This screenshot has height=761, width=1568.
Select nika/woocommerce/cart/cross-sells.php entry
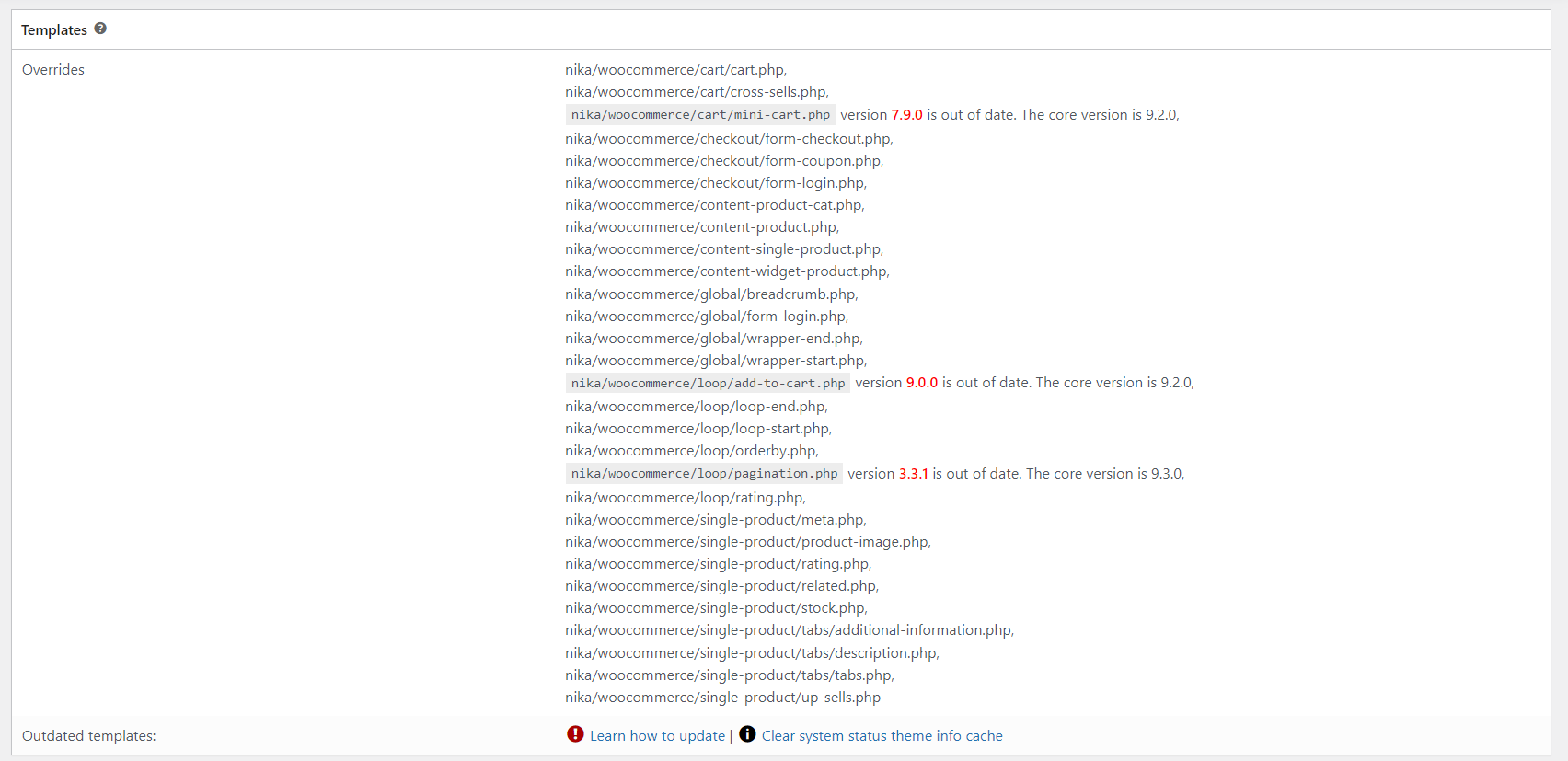click(x=697, y=92)
